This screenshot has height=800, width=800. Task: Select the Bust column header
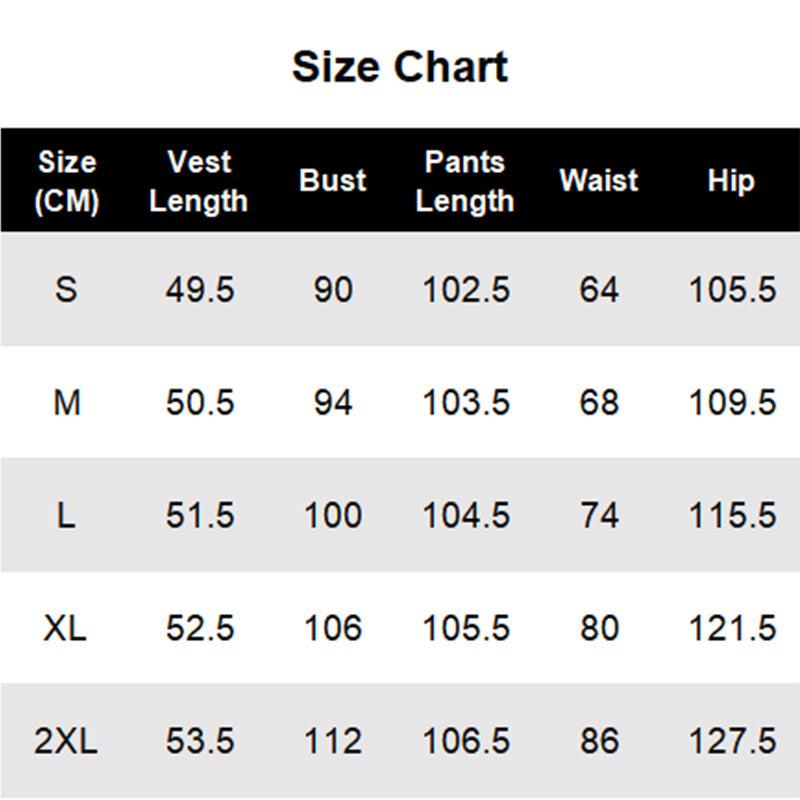click(x=333, y=180)
